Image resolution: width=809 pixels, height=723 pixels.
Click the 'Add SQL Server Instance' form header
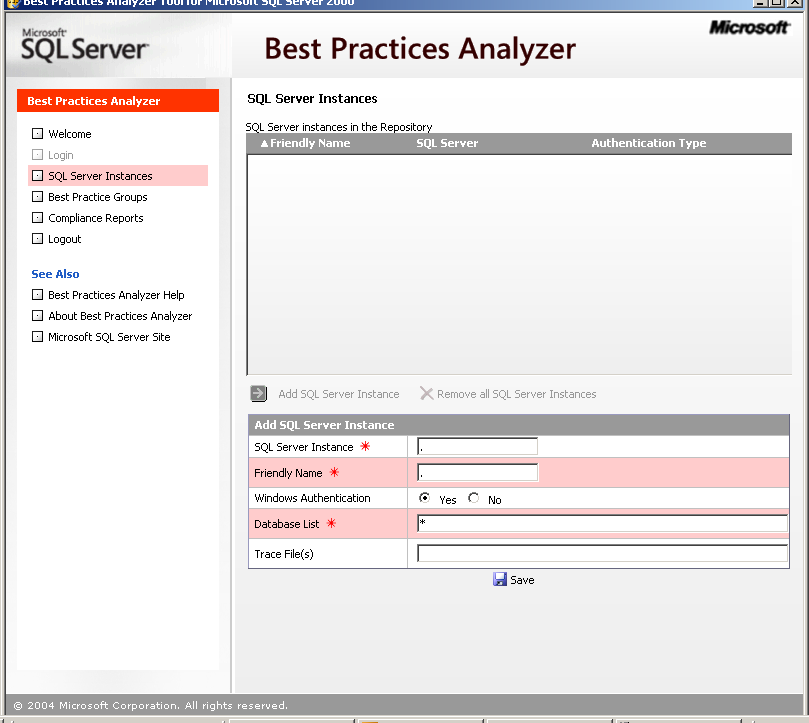(x=324, y=425)
